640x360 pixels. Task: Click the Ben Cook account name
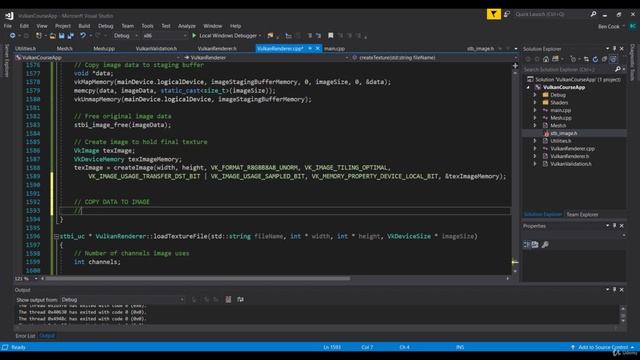[x=609, y=27]
